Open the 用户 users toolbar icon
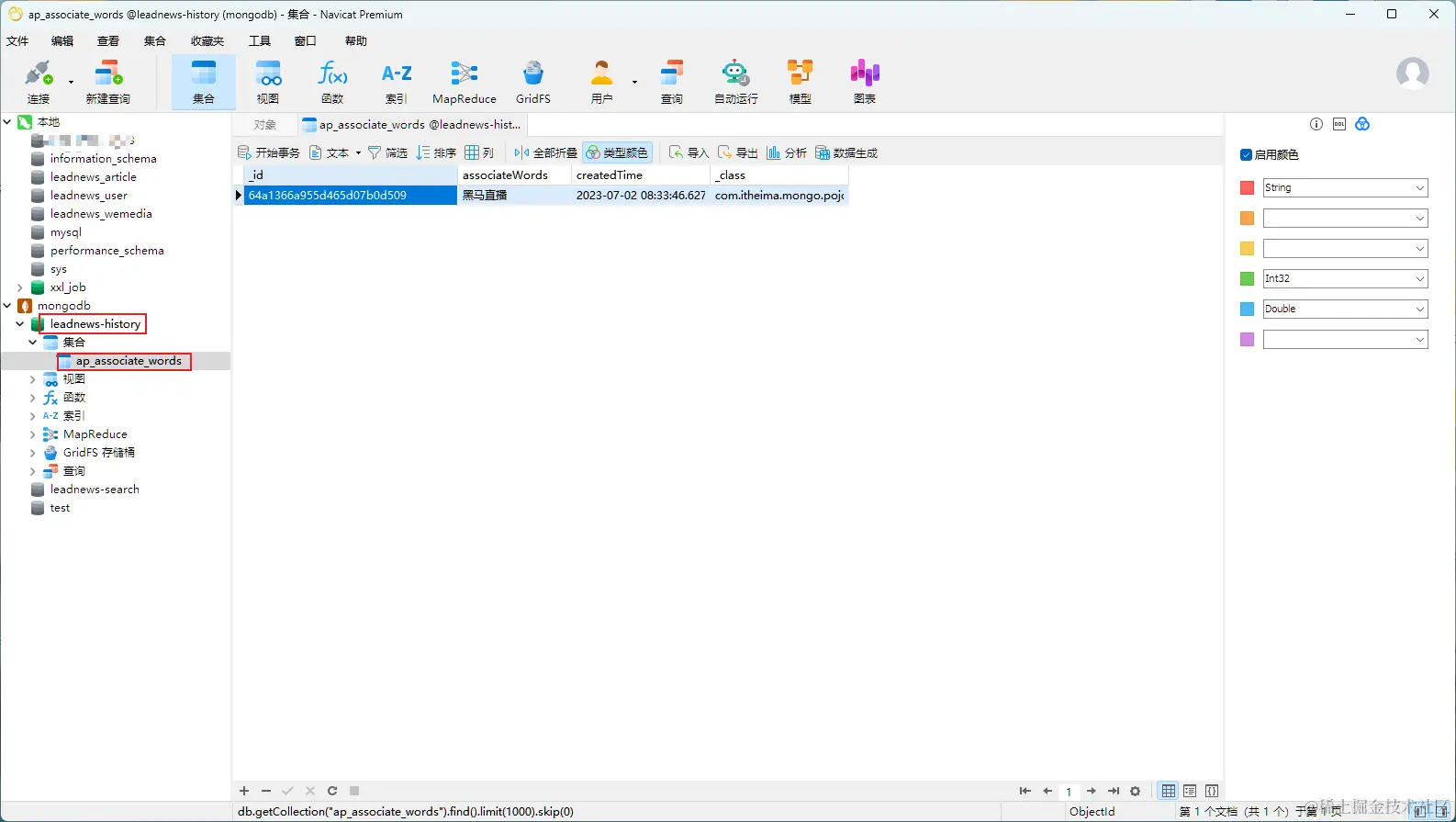This screenshot has width=1456, height=822. click(601, 82)
